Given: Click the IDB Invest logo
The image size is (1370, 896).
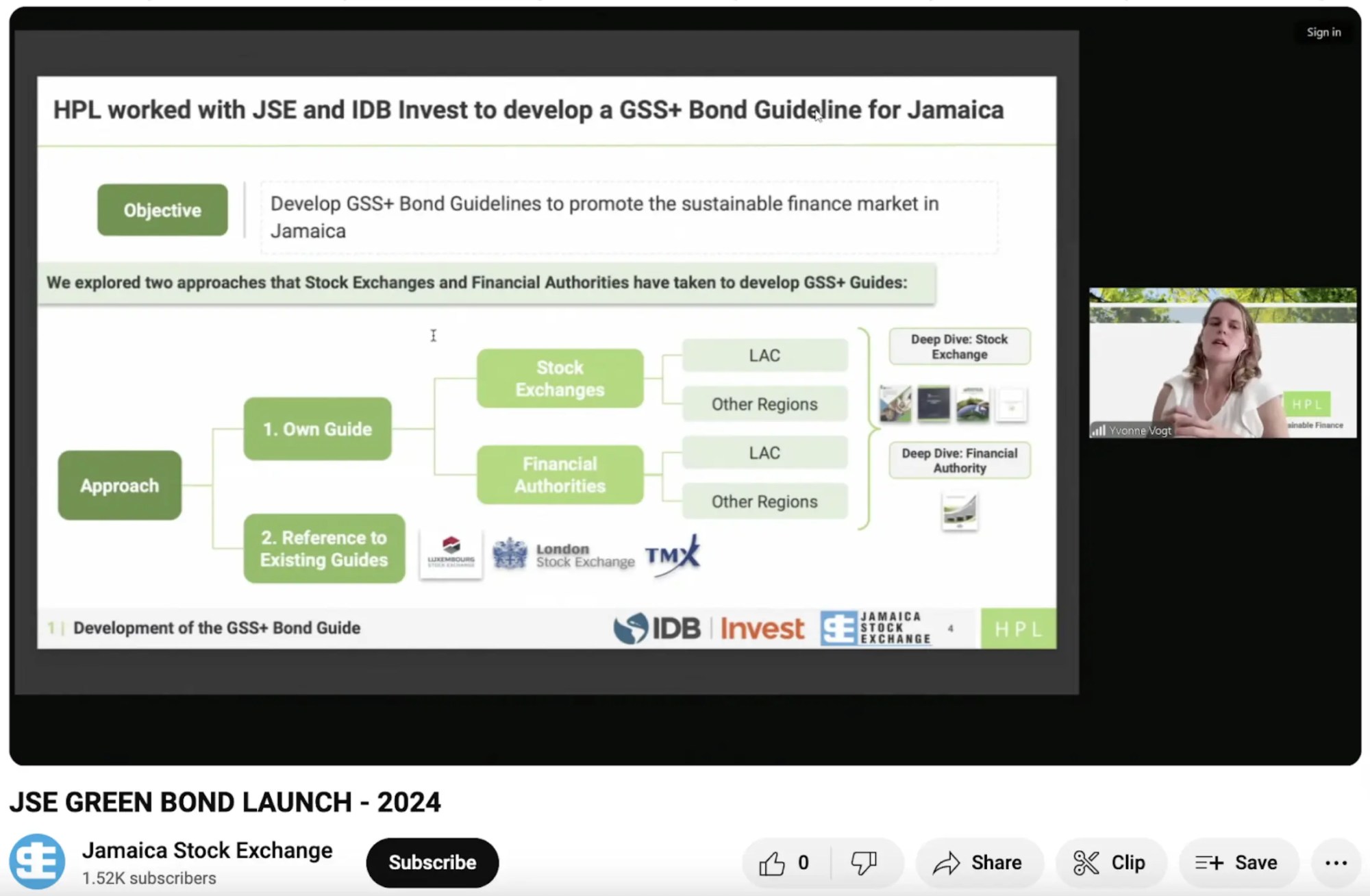Looking at the screenshot, I should 708,628.
